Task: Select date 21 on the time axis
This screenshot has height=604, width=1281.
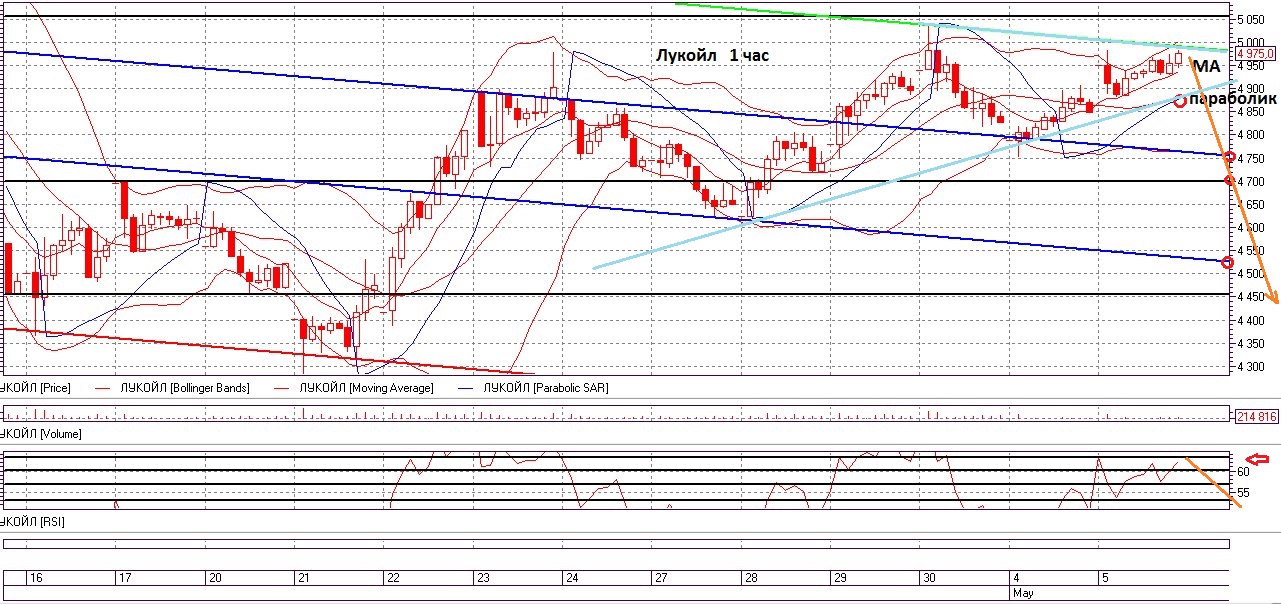Action: (x=303, y=578)
